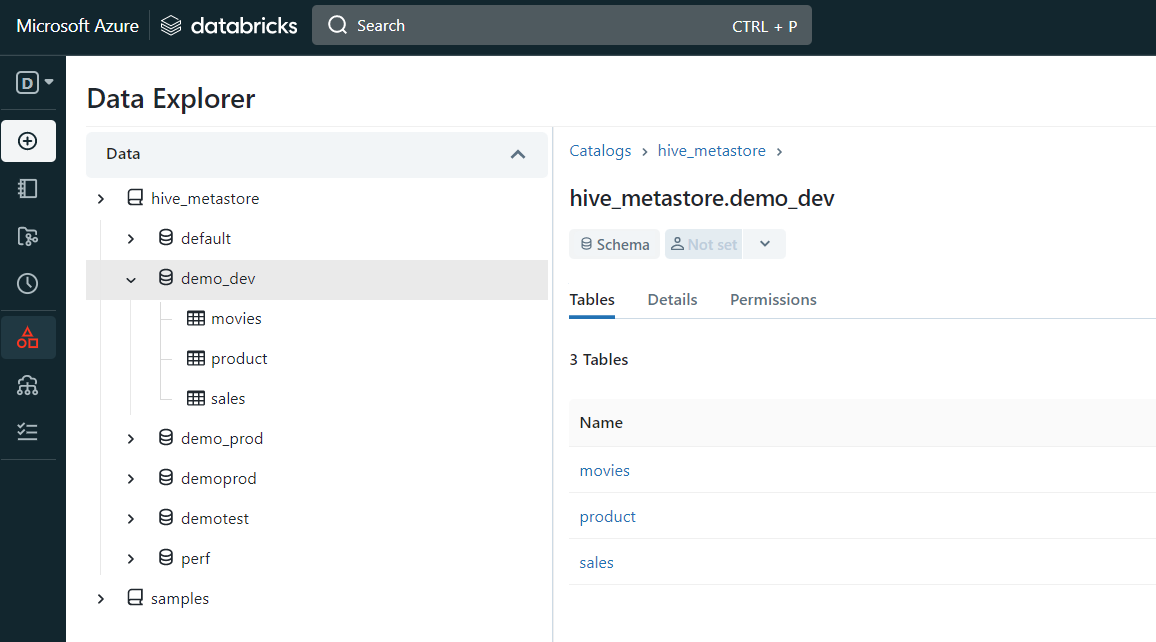Viewport: 1156px width, 642px height.
Task: Click the Search input field
Action: pyautogui.click(x=561, y=26)
